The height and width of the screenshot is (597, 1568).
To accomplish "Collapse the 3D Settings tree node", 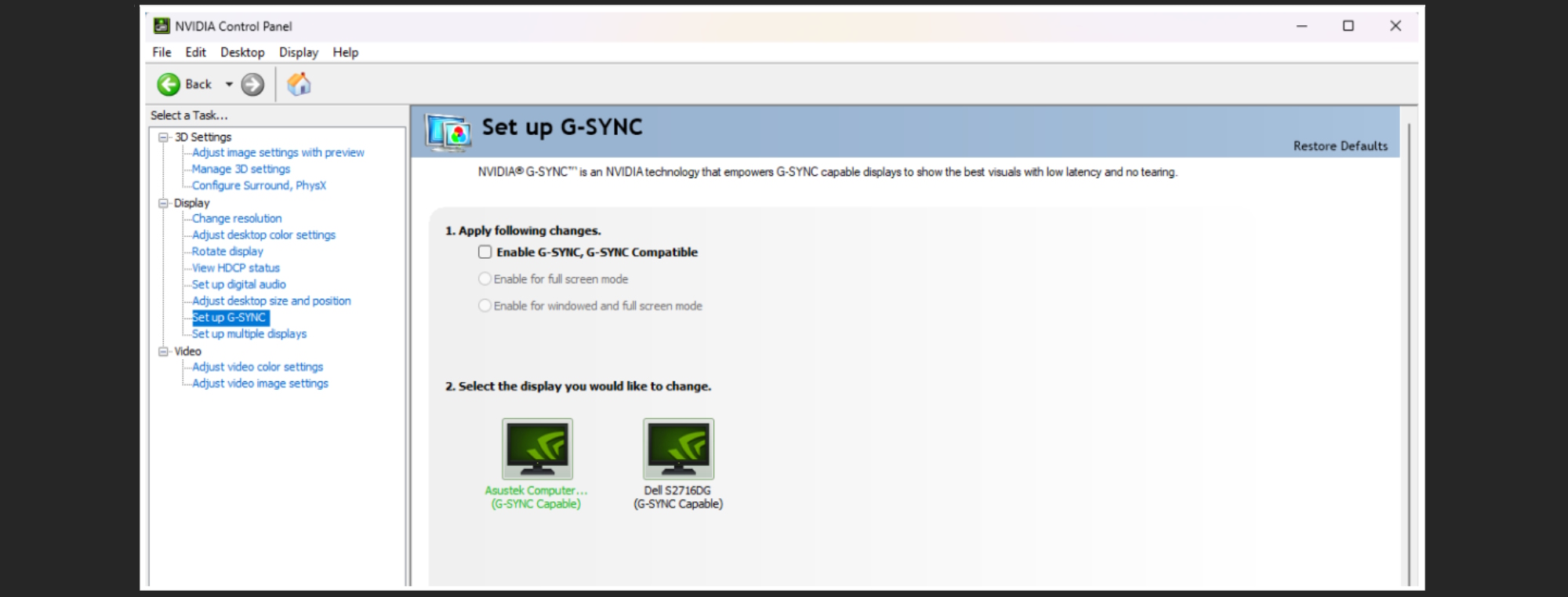I will (163, 137).
